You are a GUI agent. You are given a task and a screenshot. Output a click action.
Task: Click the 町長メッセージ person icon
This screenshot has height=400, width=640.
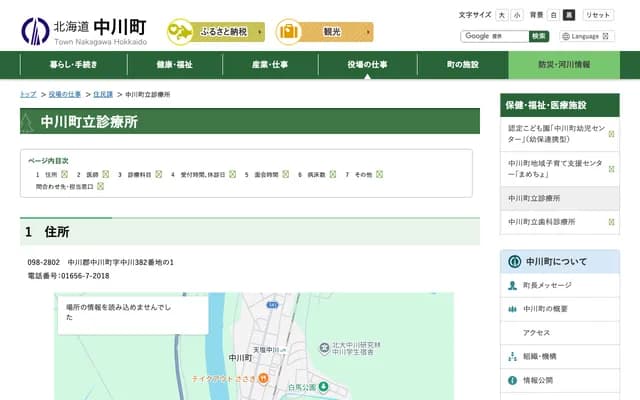click(513, 285)
